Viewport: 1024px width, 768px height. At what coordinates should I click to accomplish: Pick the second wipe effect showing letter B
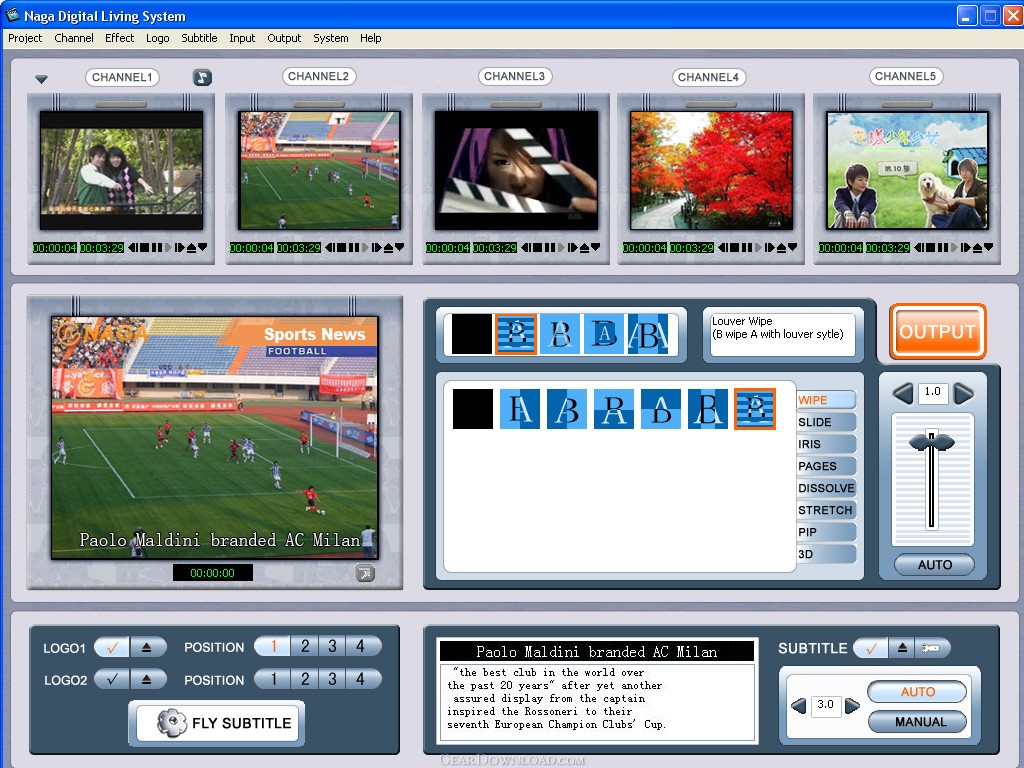coord(567,409)
